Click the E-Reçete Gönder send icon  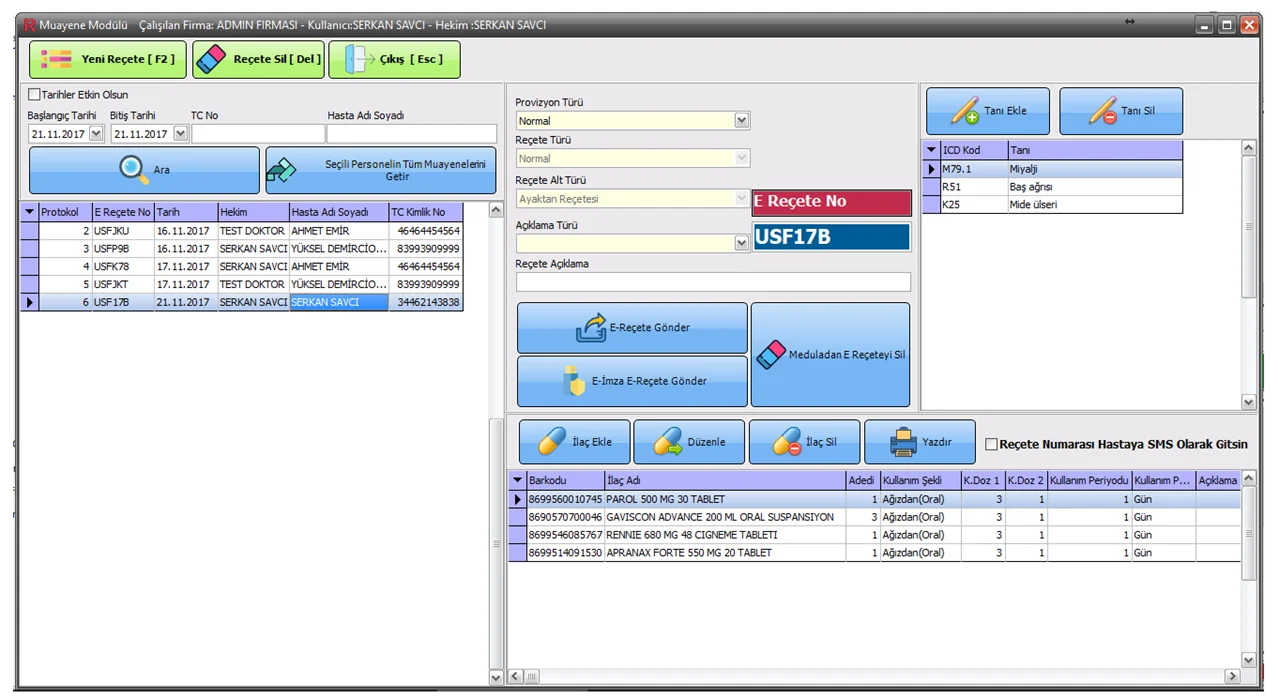tap(591, 328)
